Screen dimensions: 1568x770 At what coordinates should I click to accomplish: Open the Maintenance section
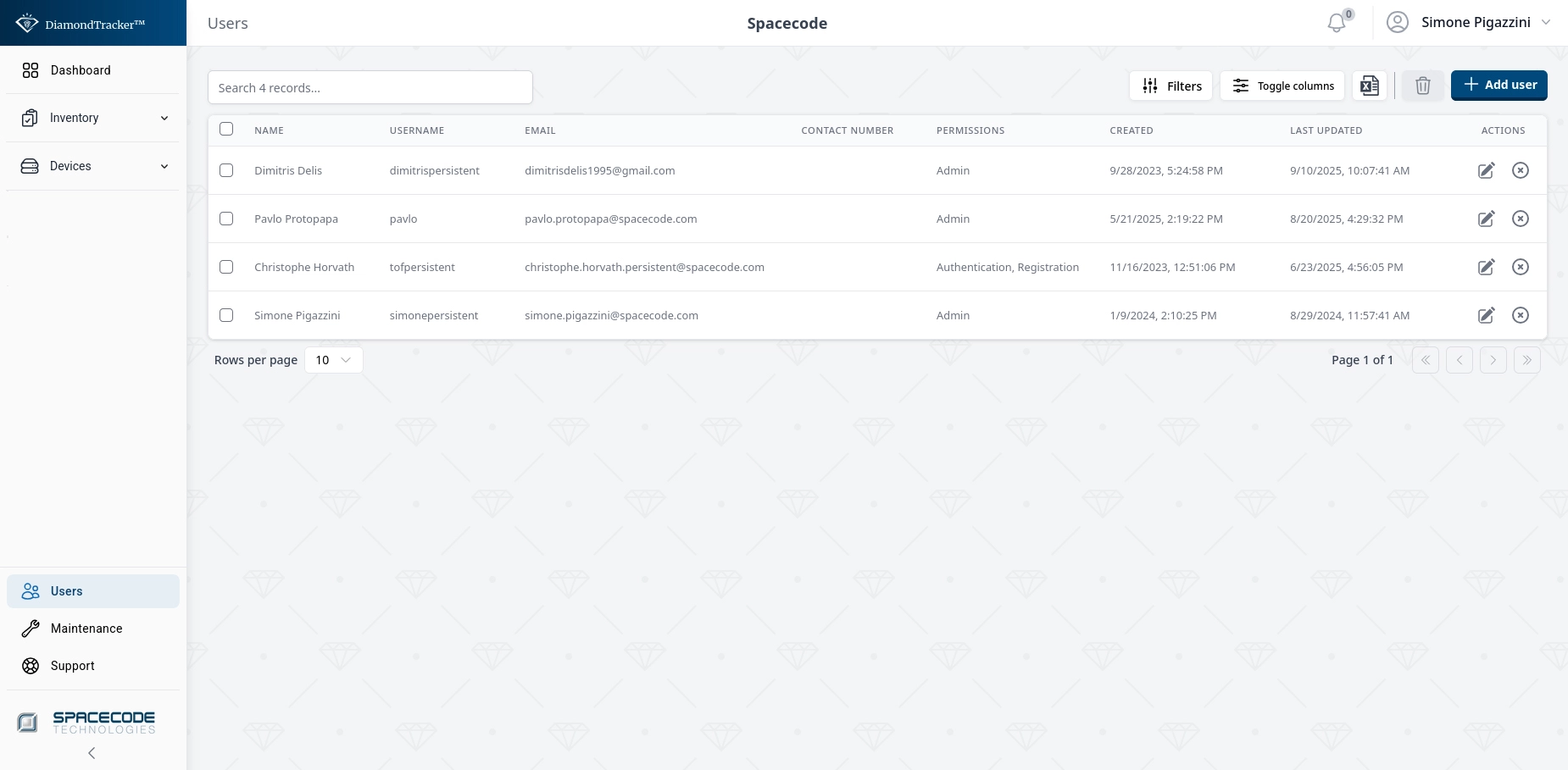coord(86,629)
